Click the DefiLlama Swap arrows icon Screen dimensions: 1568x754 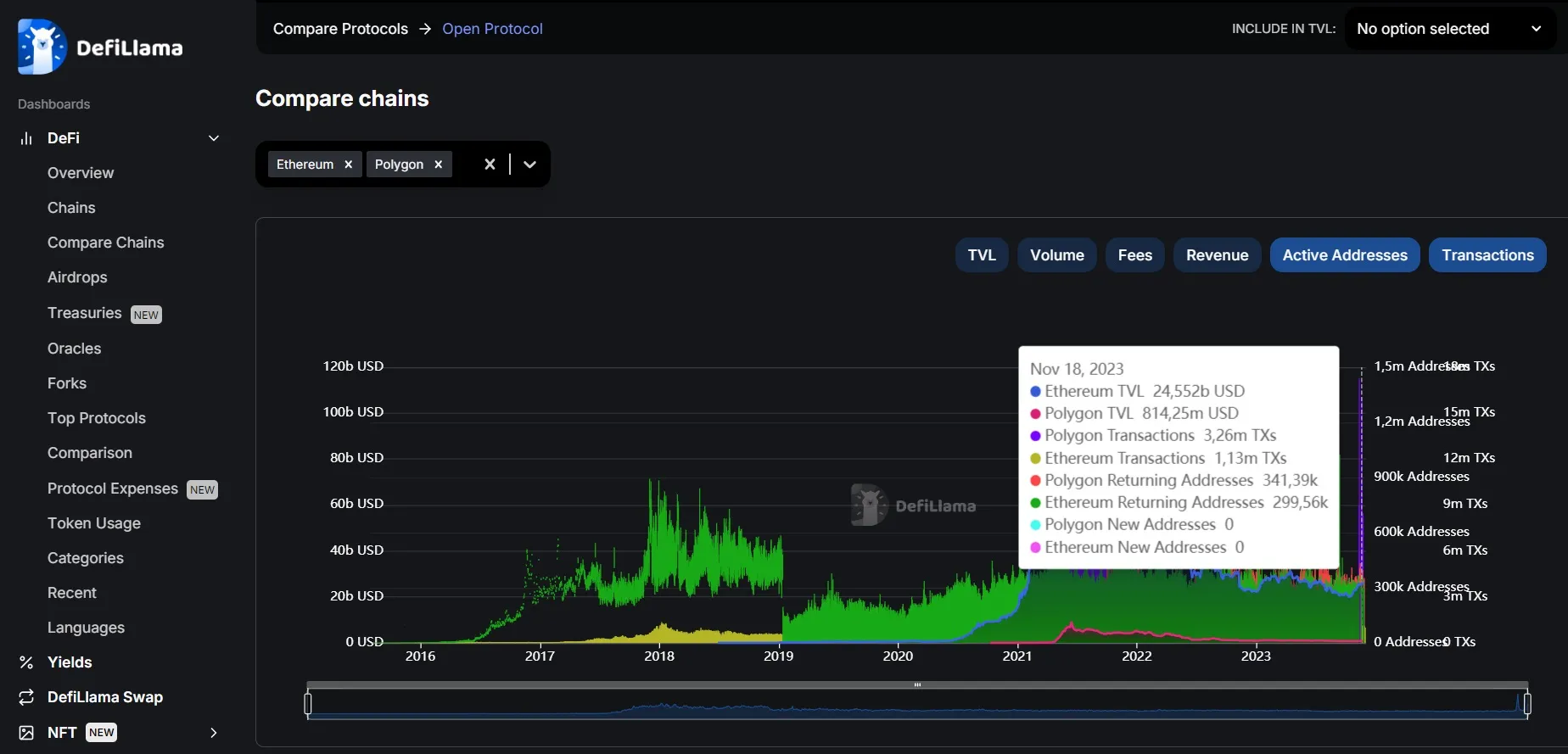26,697
